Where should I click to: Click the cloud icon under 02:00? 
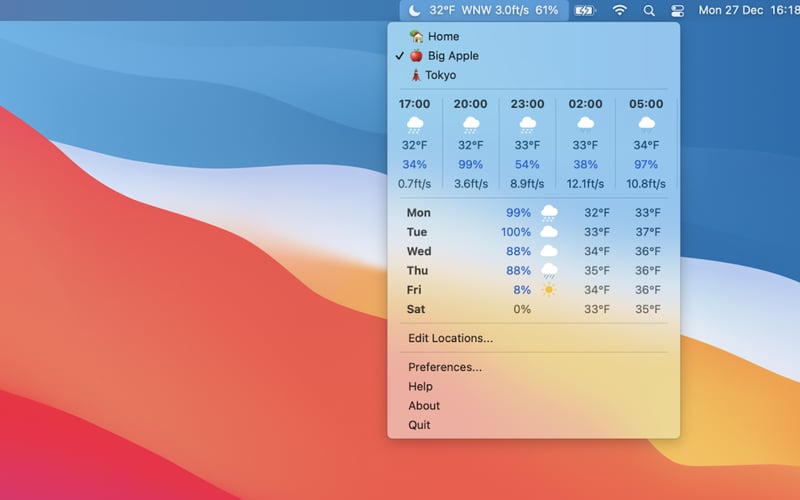[x=585, y=124]
